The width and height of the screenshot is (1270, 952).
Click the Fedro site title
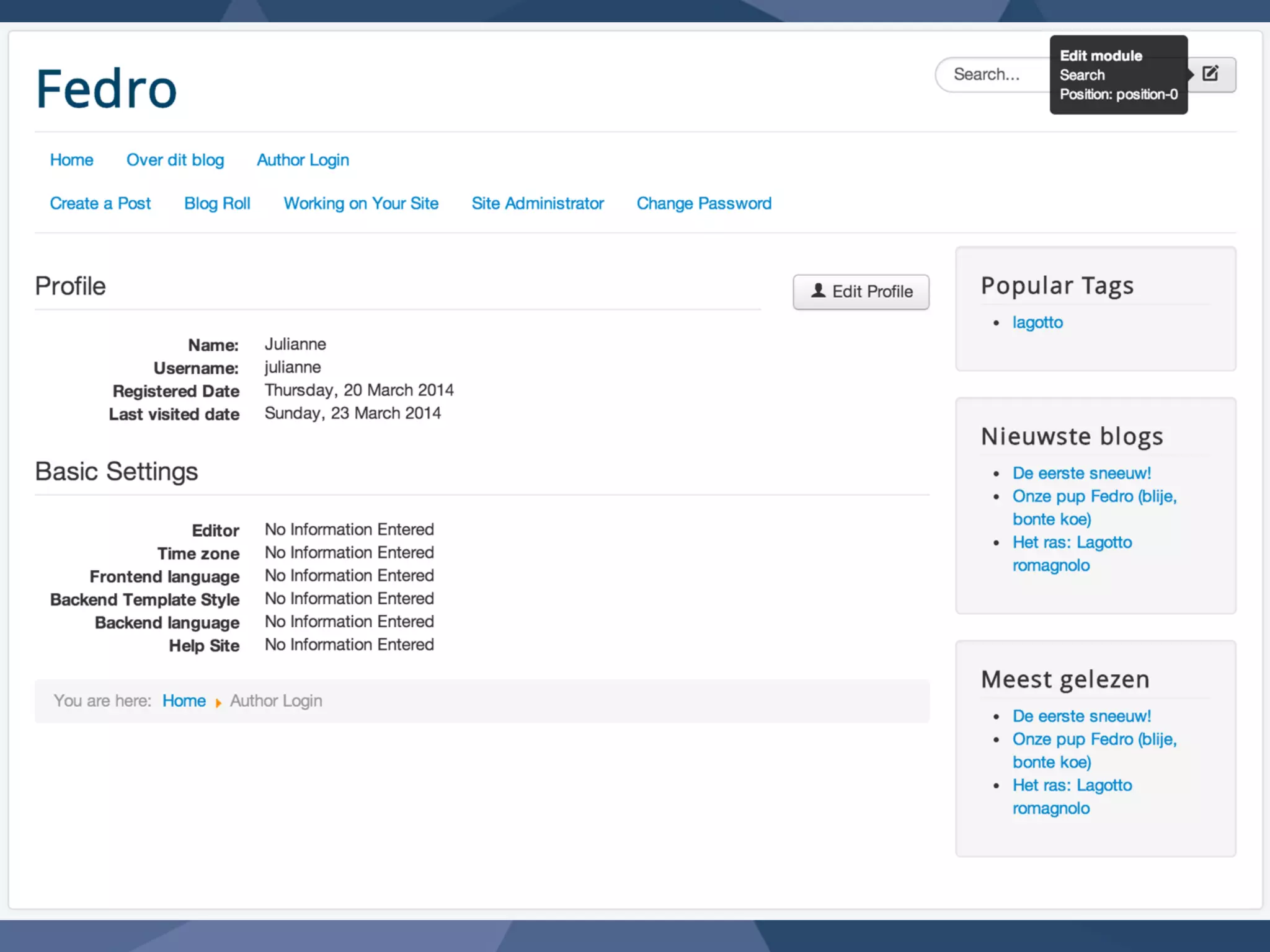(x=107, y=89)
